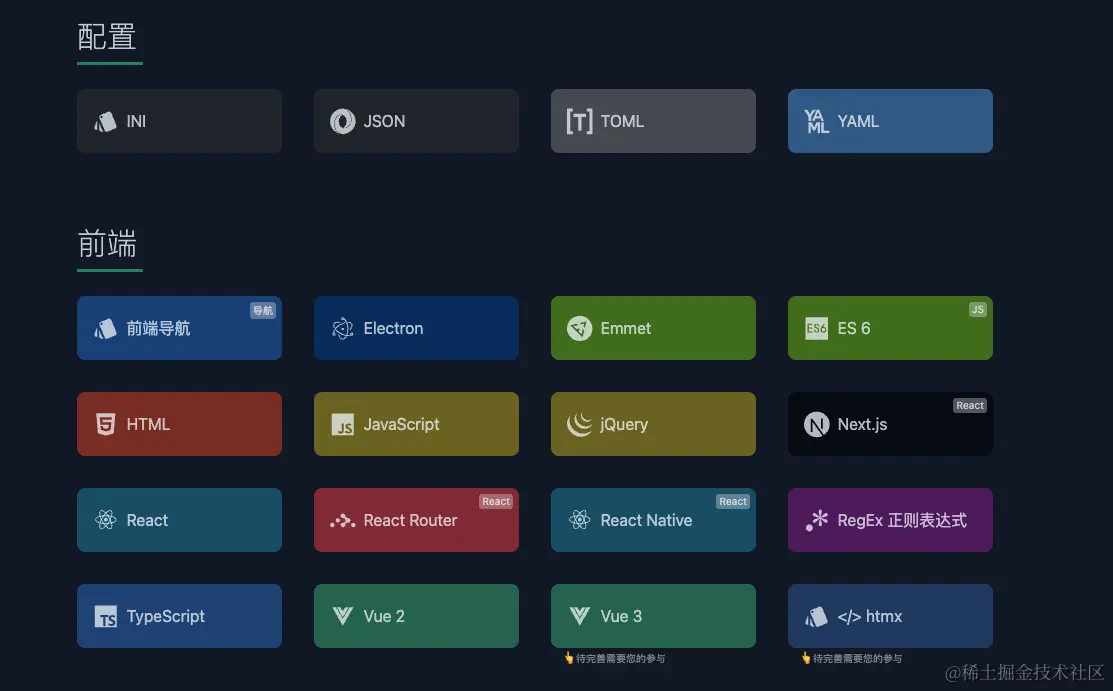Open the TOML reference card
Screen dimensions: 1113x691
653,121
